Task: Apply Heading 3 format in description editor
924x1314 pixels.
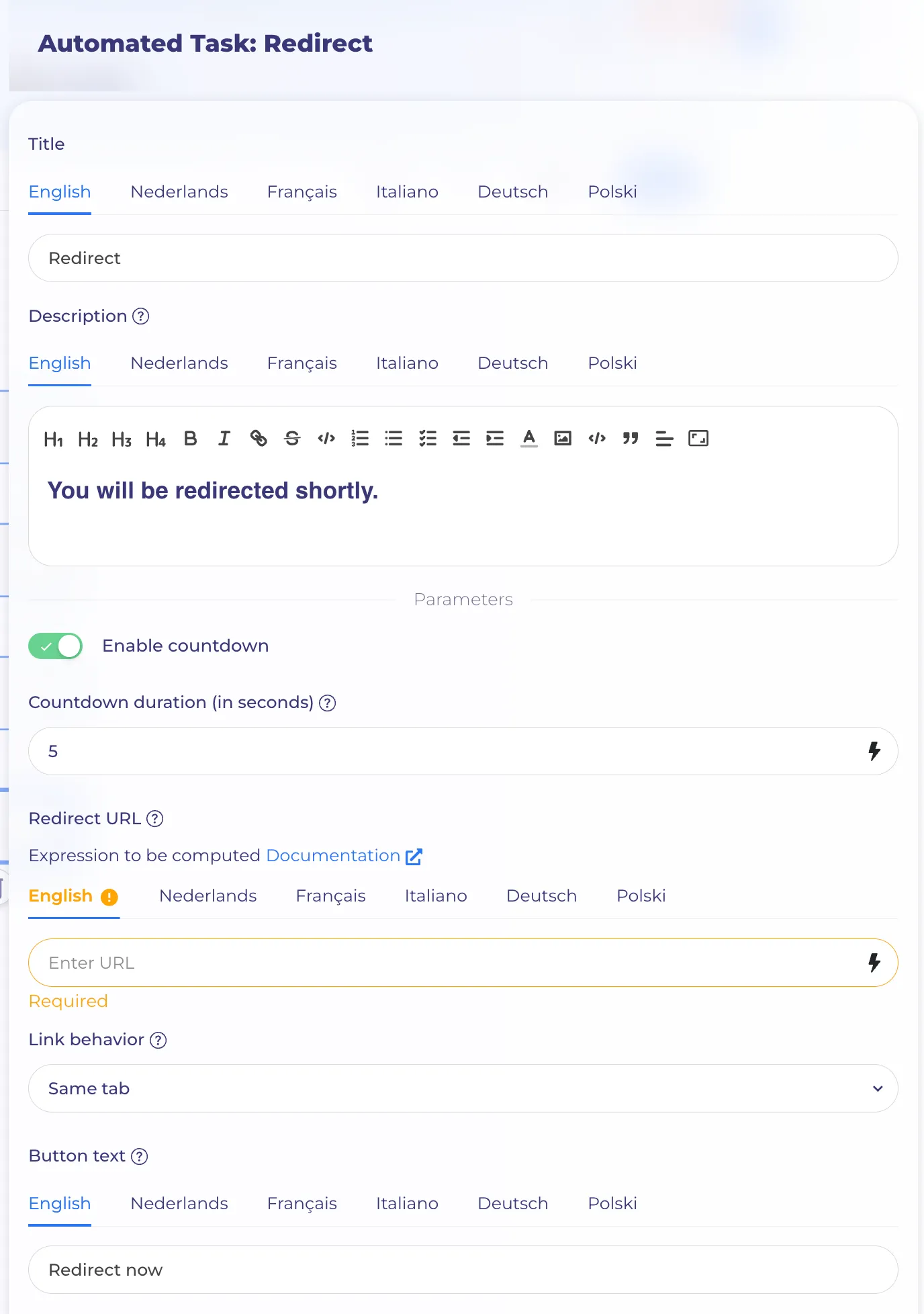Action: coord(122,439)
